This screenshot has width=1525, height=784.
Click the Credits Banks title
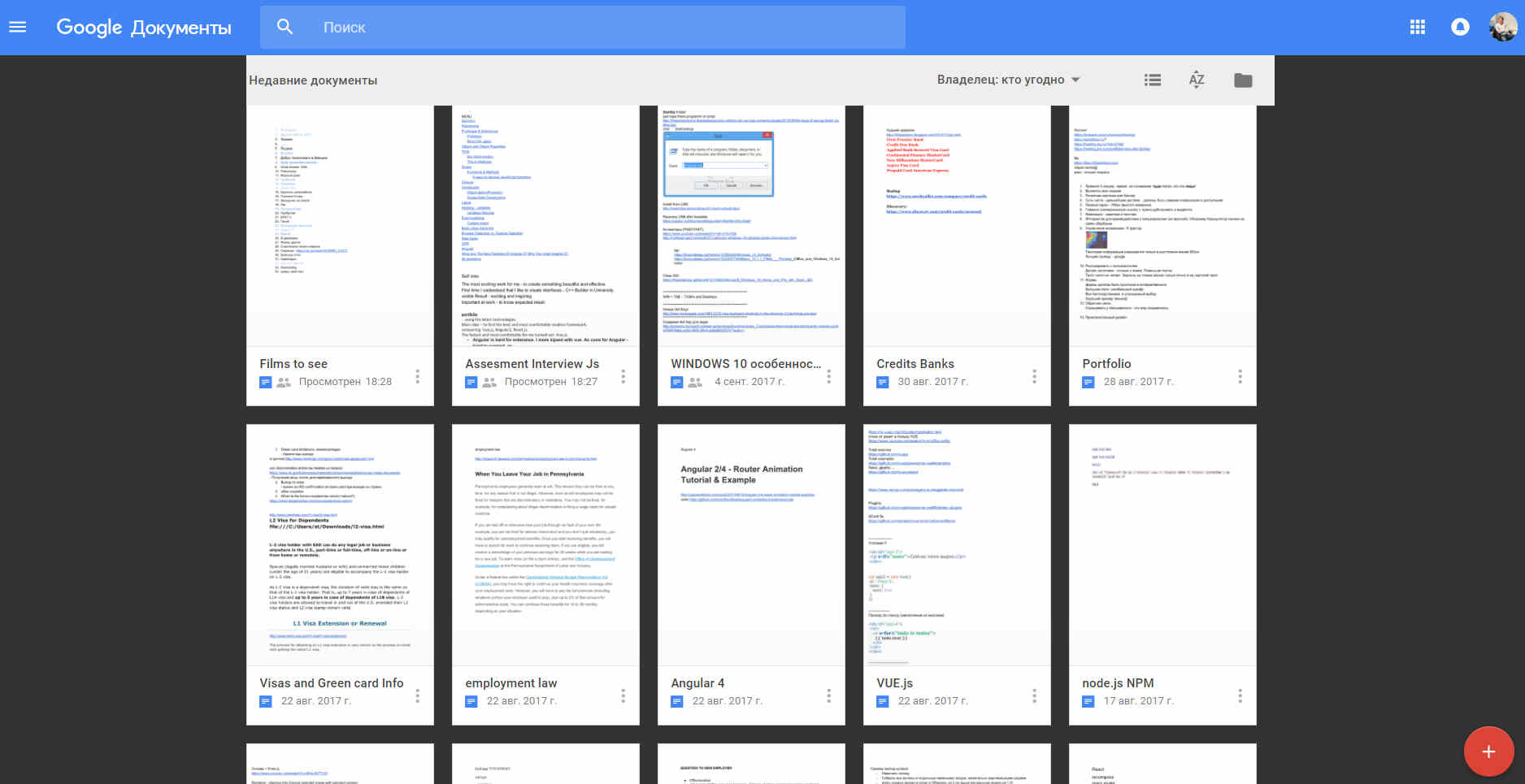[x=915, y=364]
